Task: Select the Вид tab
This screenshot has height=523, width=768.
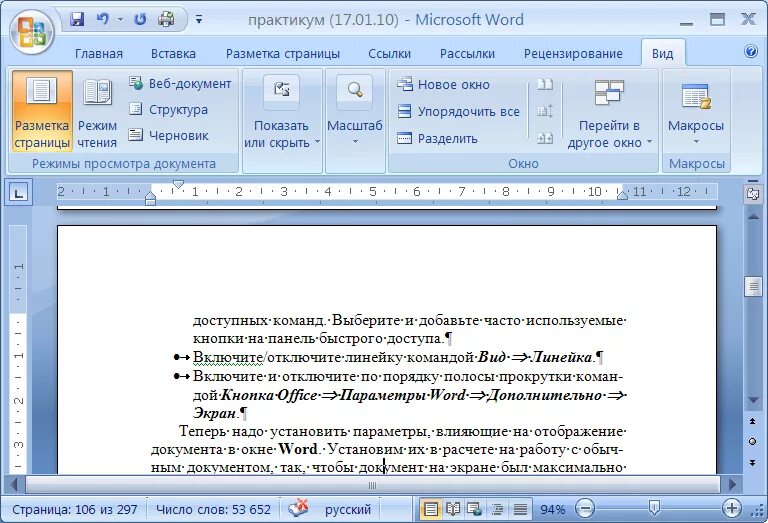Action: tap(662, 54)
